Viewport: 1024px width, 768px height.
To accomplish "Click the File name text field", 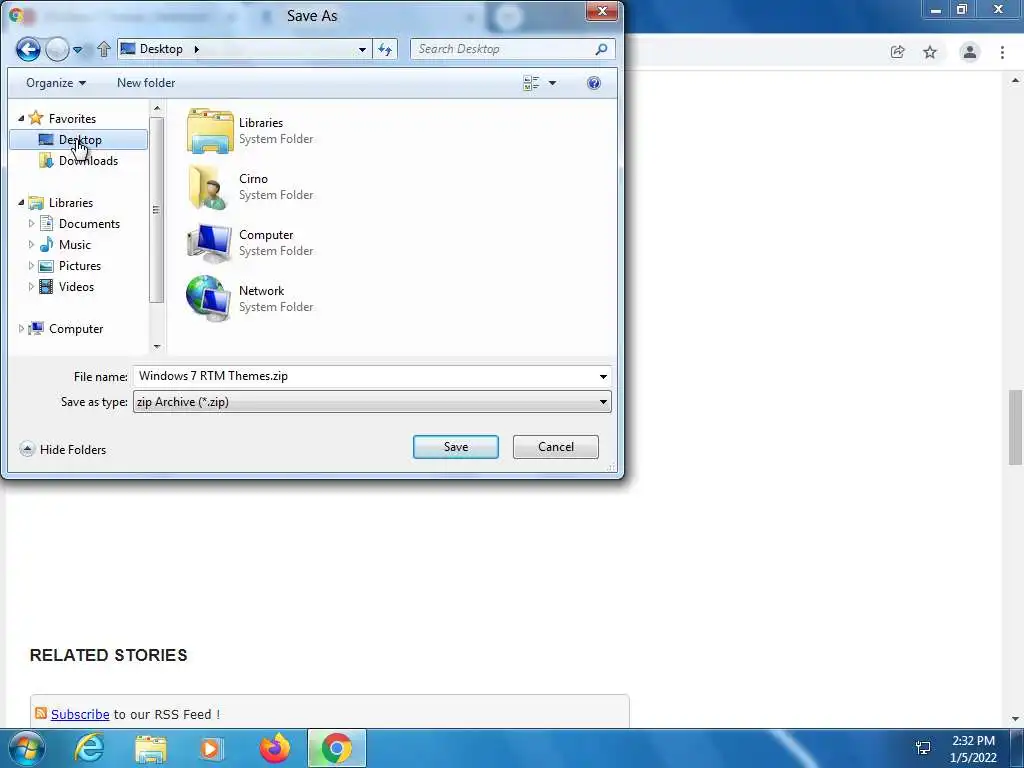I will tap(364, 376).
